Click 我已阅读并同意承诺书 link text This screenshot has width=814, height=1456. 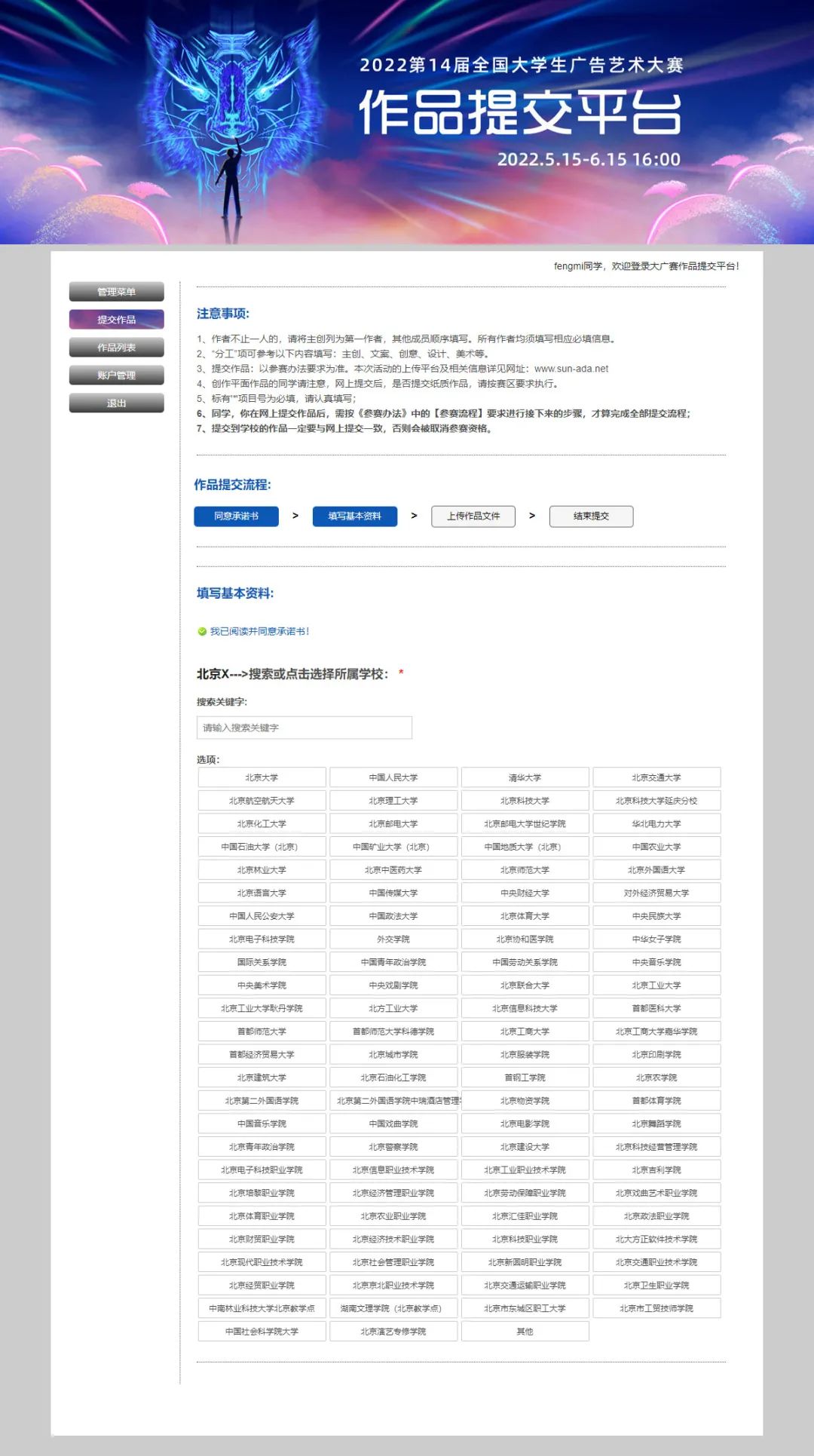(259, 632)
